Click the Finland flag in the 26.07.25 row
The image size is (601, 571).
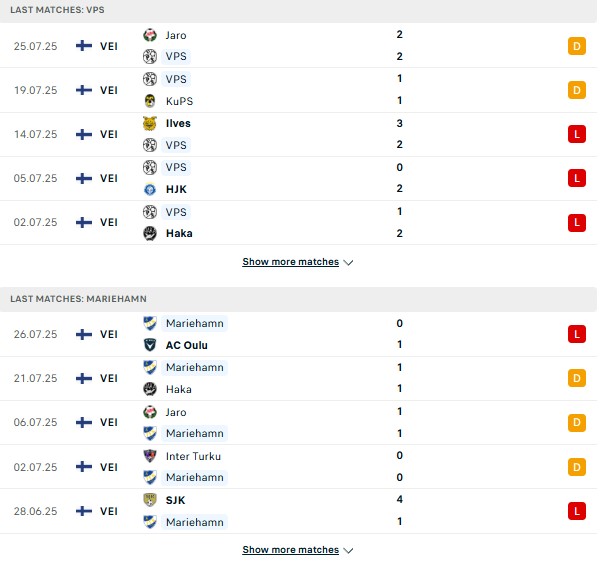(84, 335)
